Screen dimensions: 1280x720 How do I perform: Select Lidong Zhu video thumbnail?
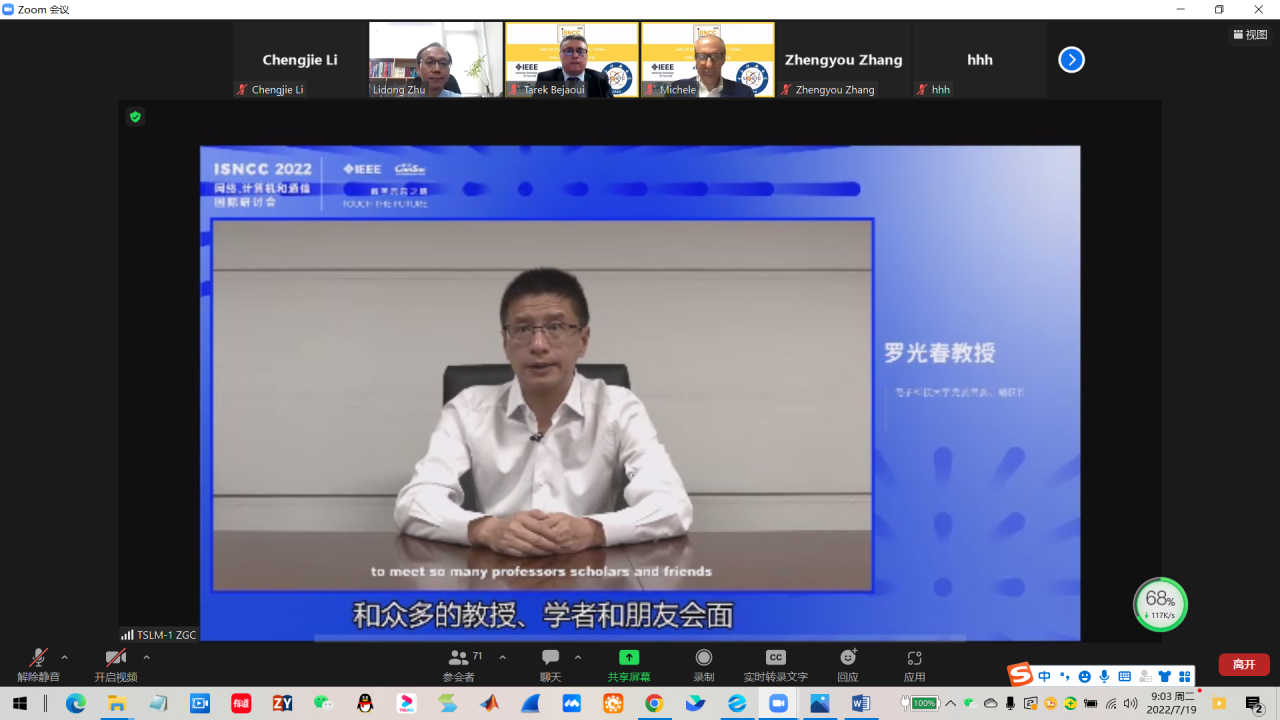point(436,60)
